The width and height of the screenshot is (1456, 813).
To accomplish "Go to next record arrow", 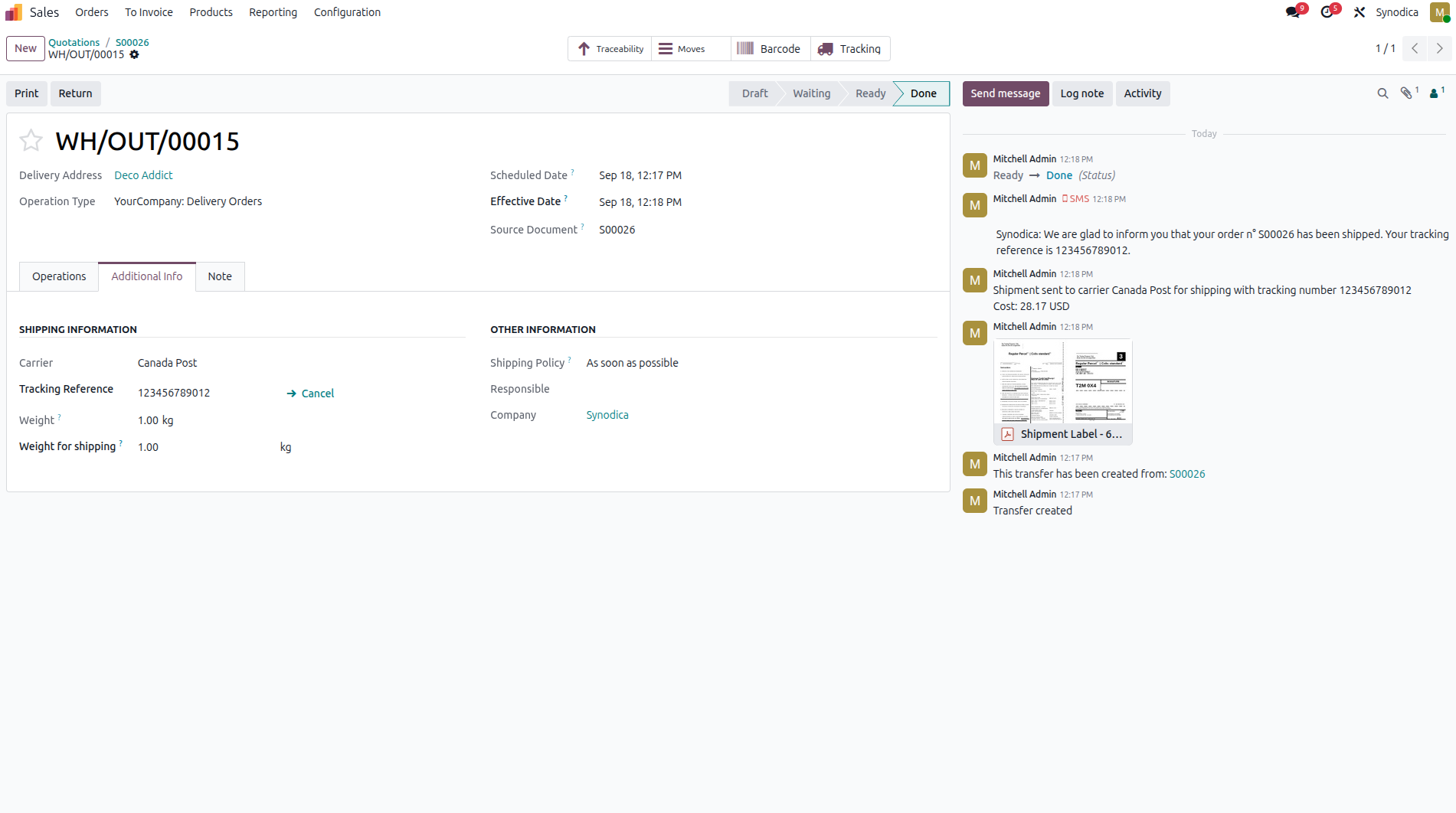I will (1440, 48).
